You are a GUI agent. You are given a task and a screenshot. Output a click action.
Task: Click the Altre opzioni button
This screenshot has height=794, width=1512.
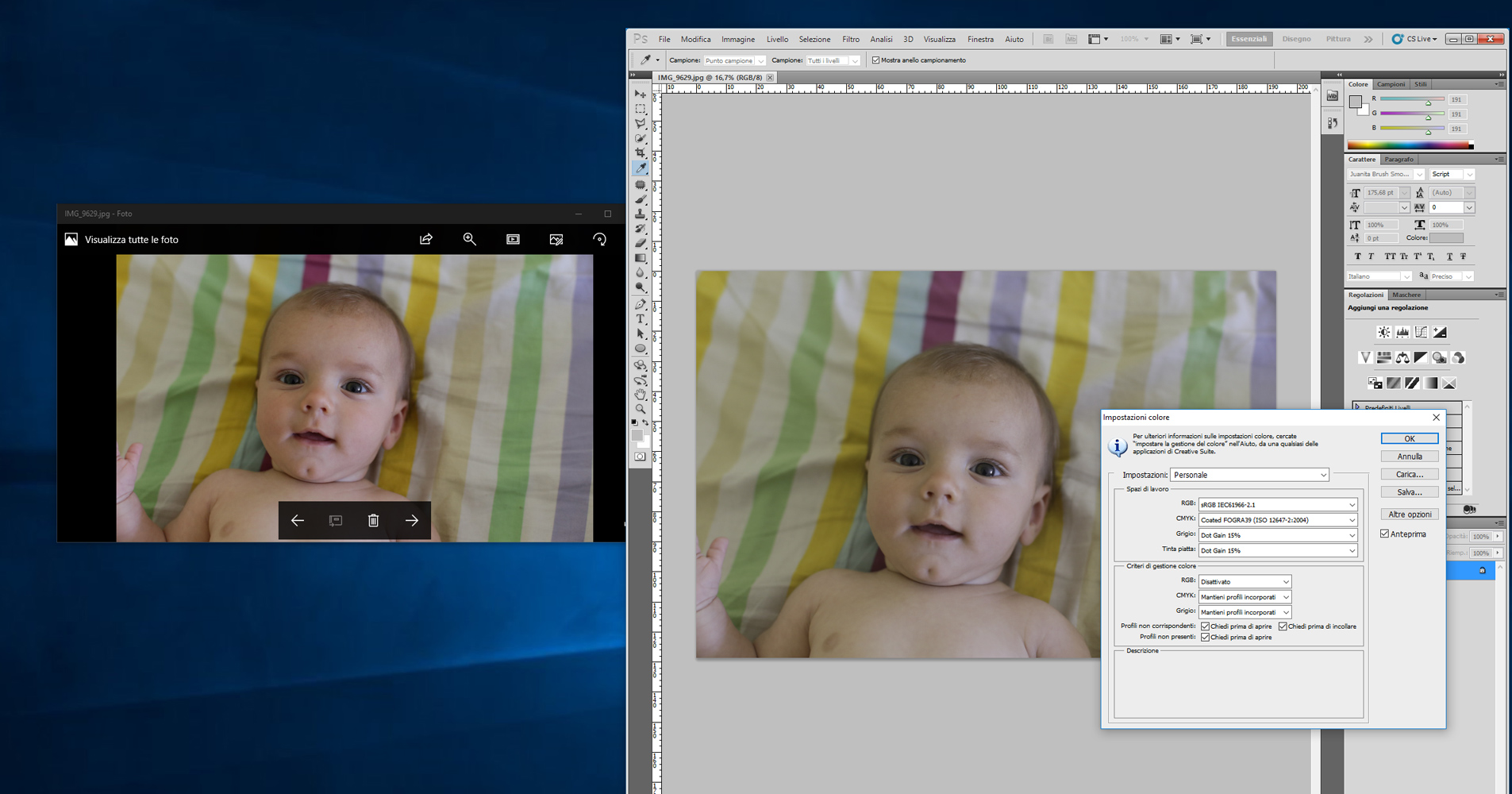[x=1409, y=515]
